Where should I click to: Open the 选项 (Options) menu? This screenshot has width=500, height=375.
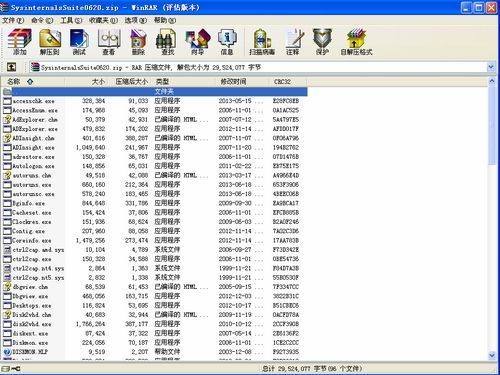(136, 20)
